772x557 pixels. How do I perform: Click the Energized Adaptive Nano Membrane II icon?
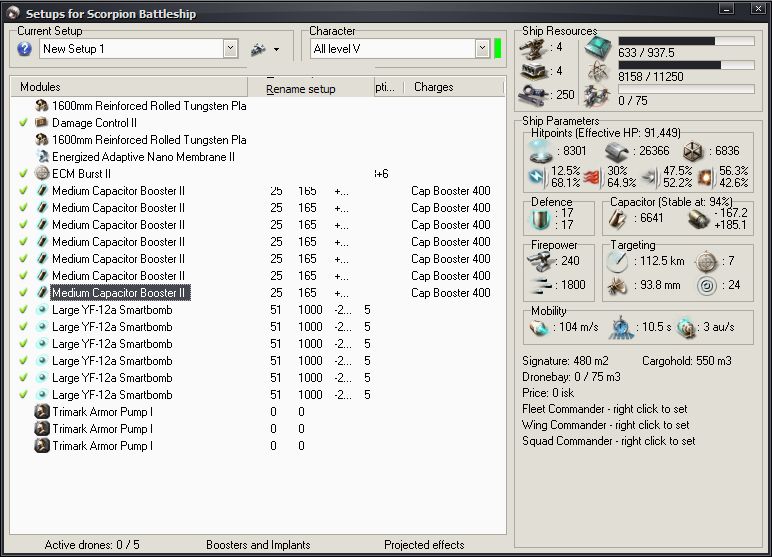[42, 157]
